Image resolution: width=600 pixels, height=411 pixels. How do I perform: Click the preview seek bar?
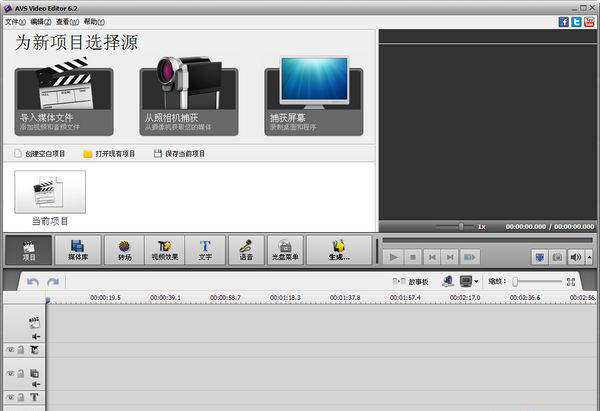488,240
